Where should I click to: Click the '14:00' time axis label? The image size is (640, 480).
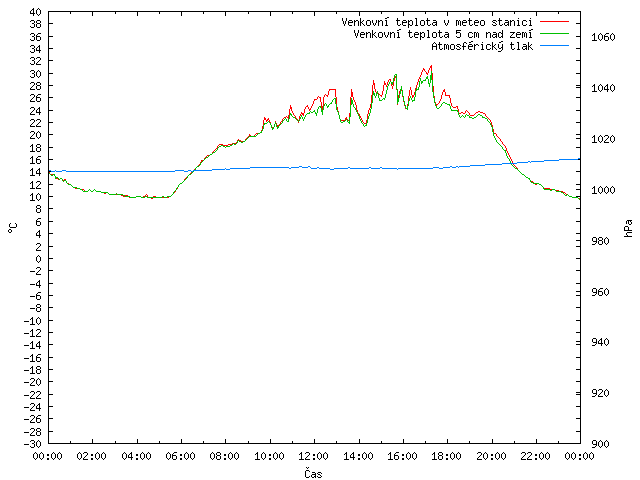[x=358, y=456]
